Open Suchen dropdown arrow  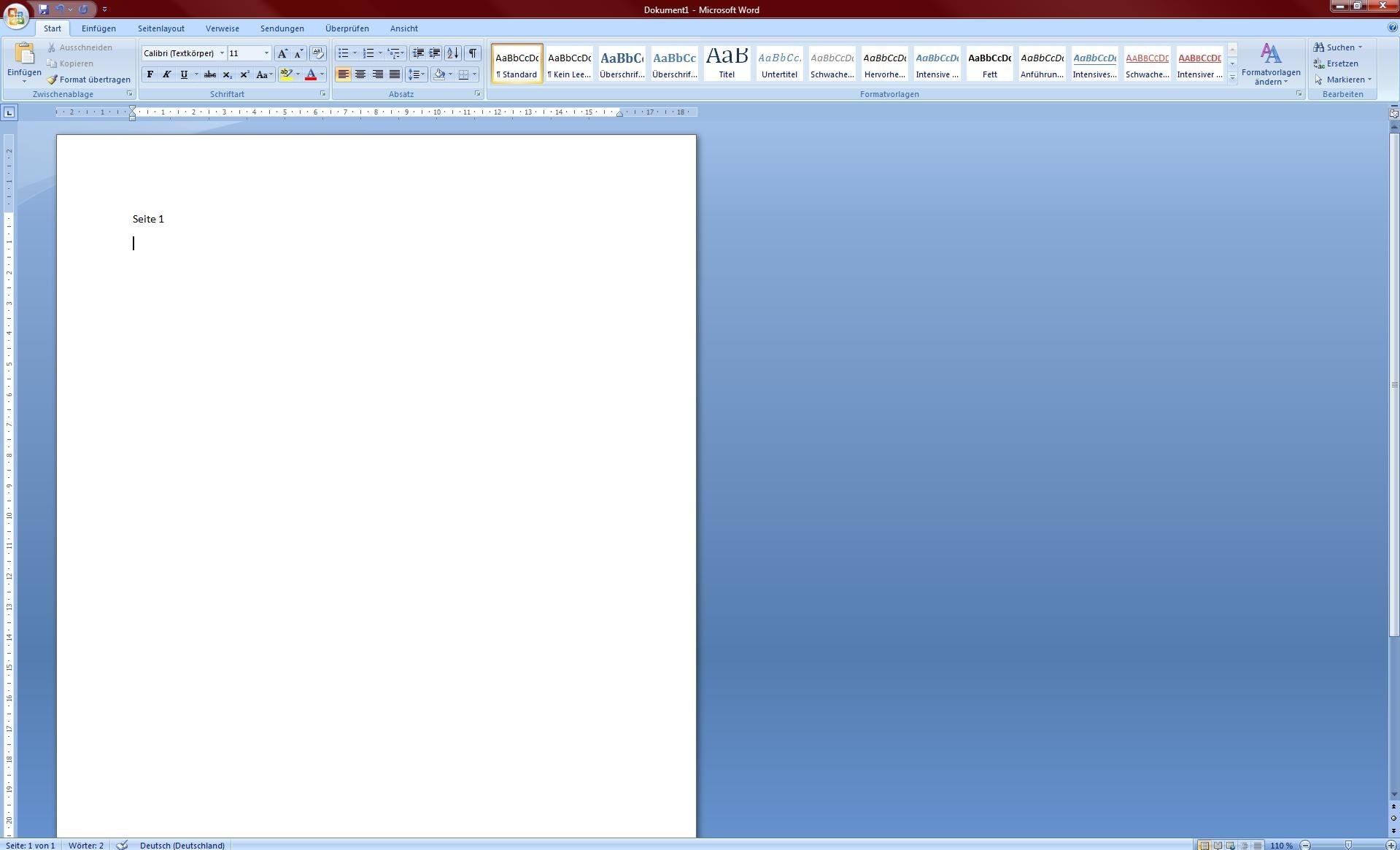pos(1360,47)
